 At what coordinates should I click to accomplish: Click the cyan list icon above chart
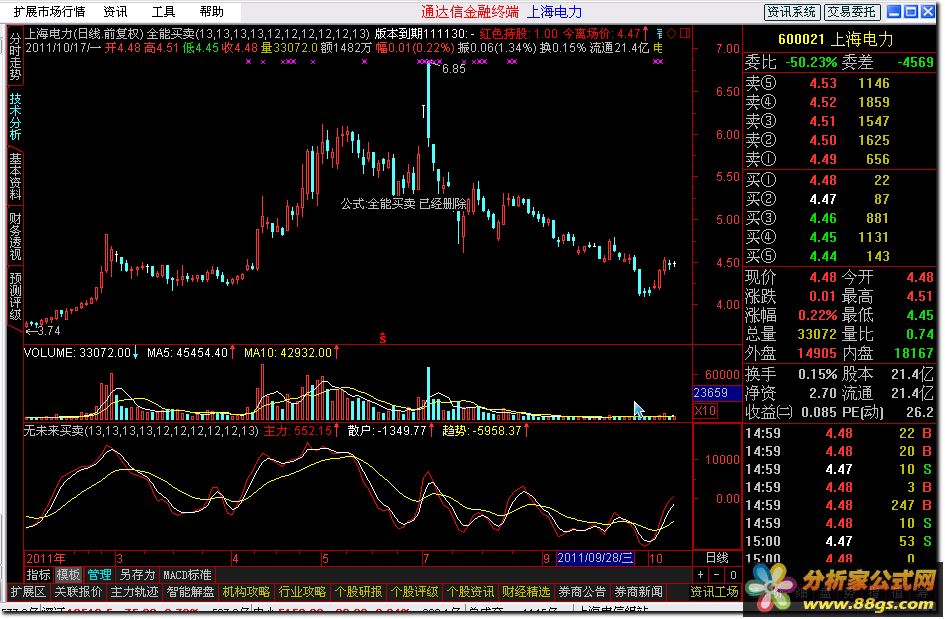(659, 33)
